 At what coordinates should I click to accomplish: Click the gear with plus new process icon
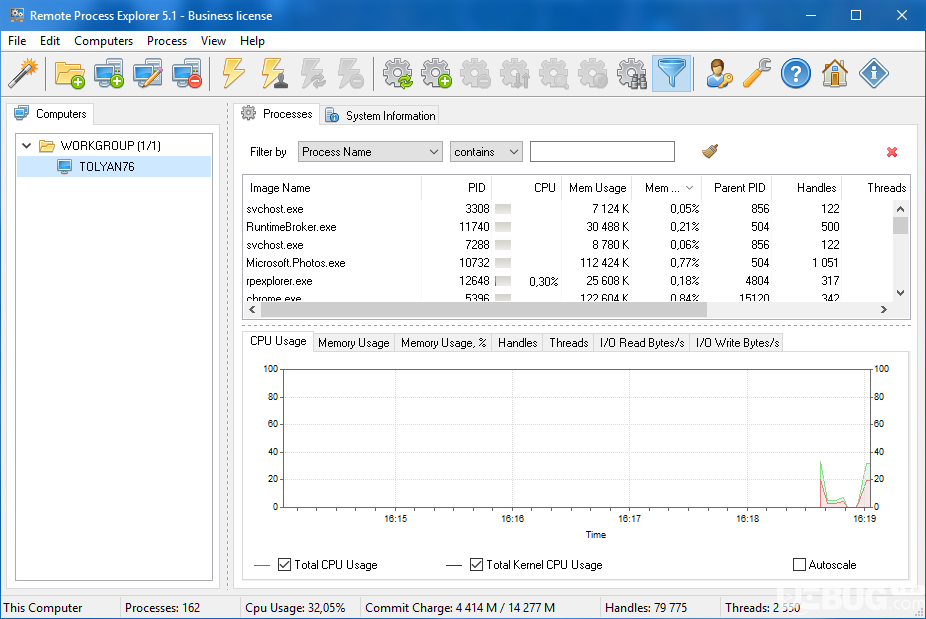(436, 74)
